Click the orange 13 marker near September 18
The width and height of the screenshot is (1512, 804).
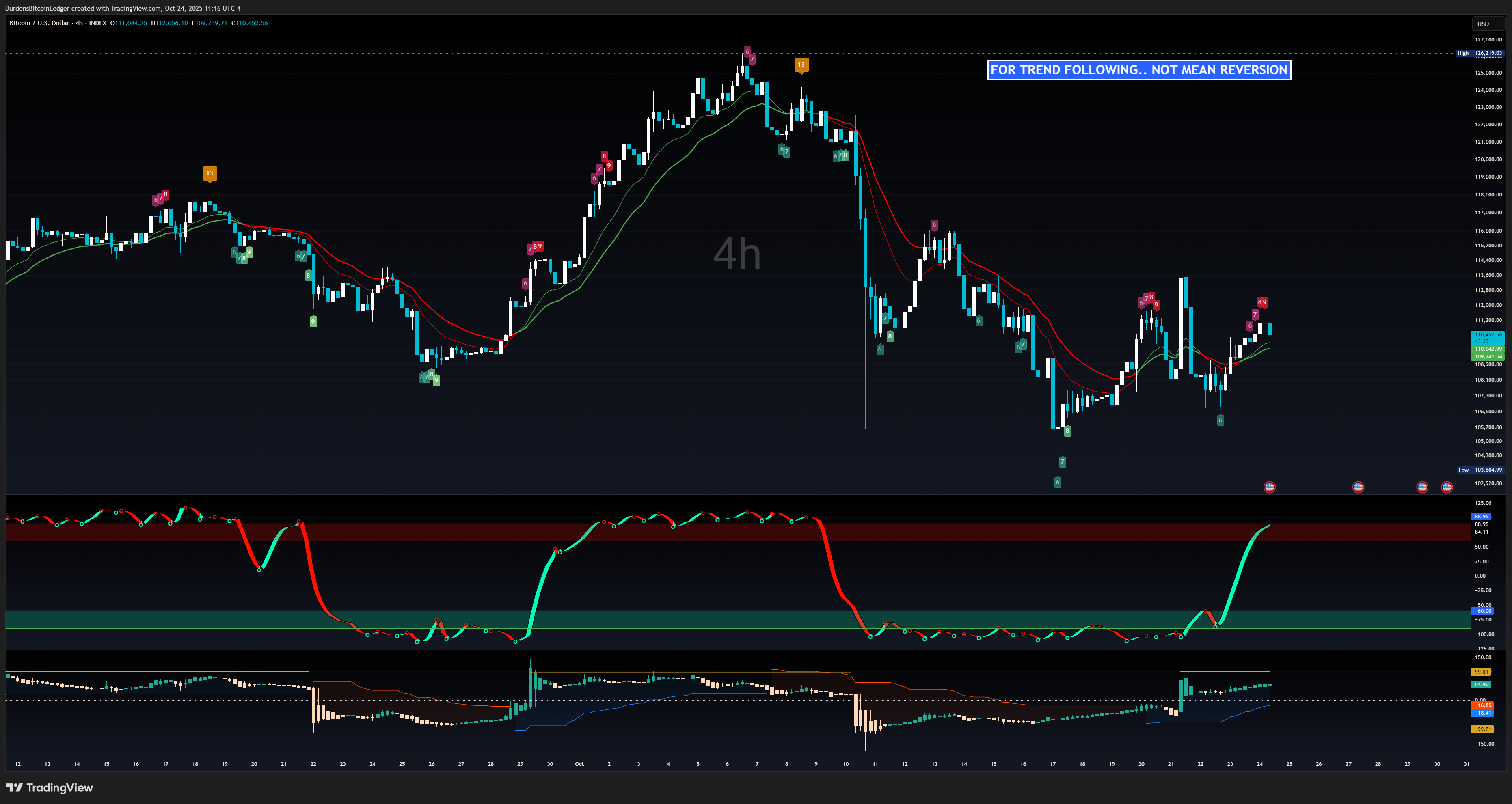click(210, 174)
